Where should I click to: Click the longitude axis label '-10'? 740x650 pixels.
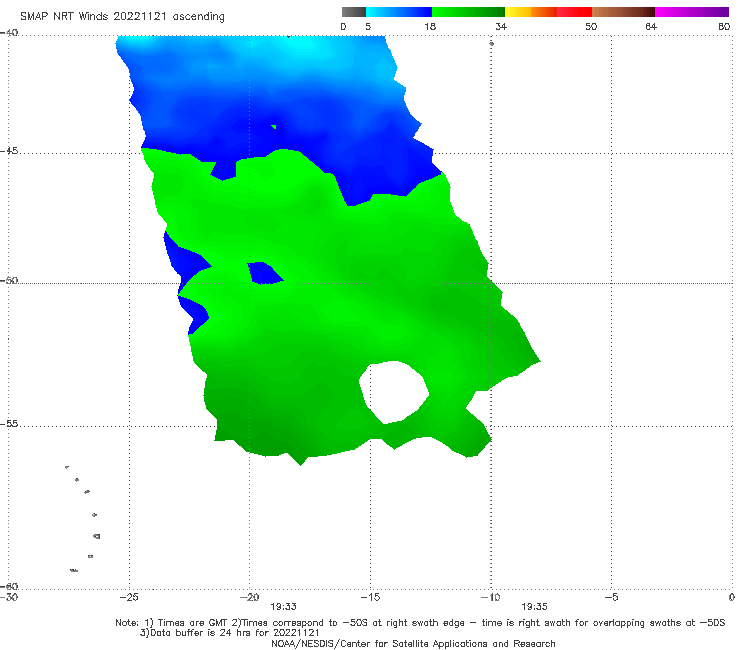coord(490,597)
